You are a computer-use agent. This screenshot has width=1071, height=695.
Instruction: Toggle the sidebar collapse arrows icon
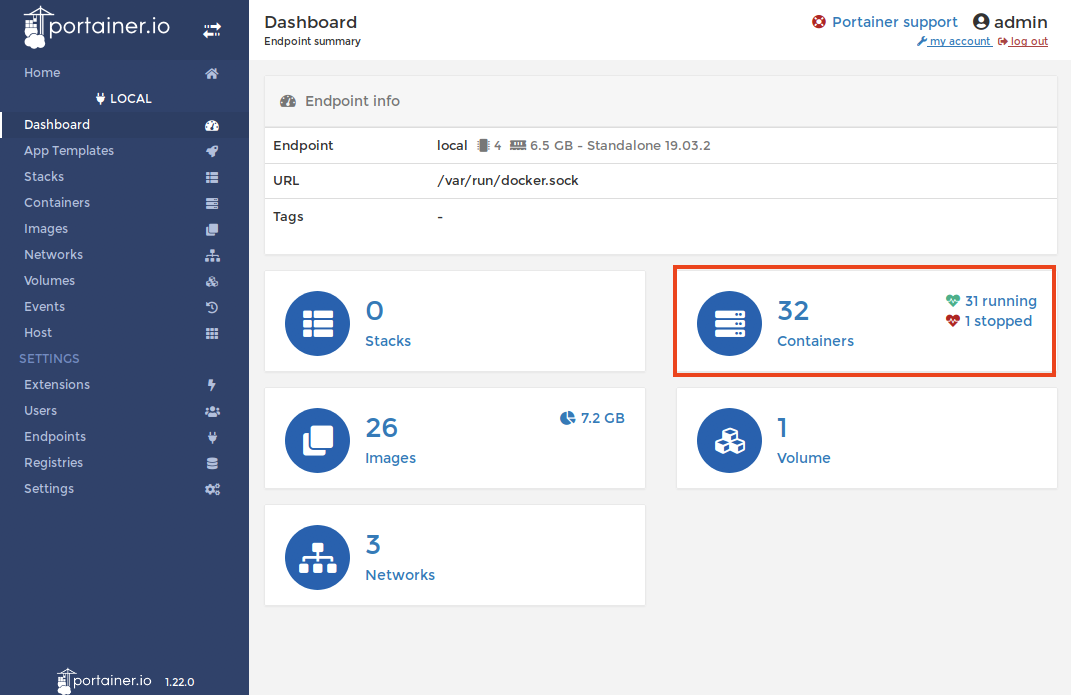(x=212, y=31)
